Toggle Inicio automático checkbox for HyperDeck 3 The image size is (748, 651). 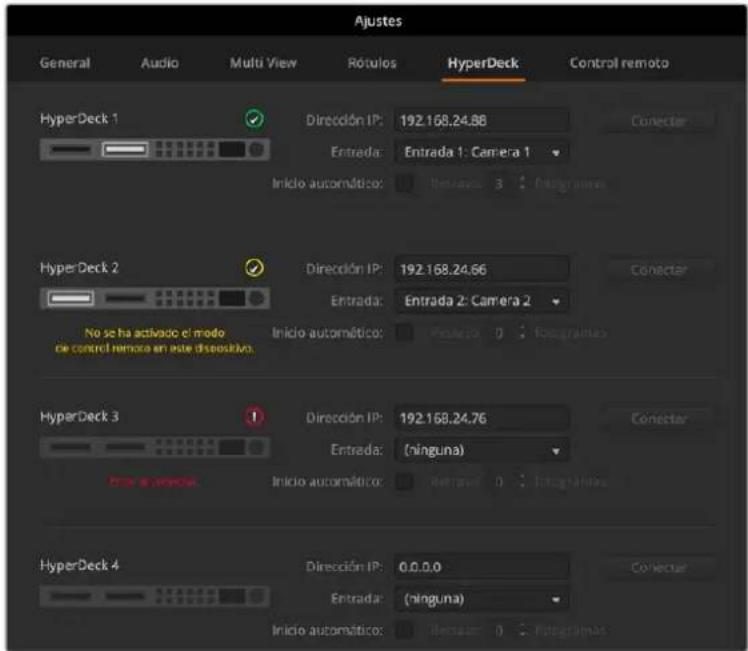405,482
